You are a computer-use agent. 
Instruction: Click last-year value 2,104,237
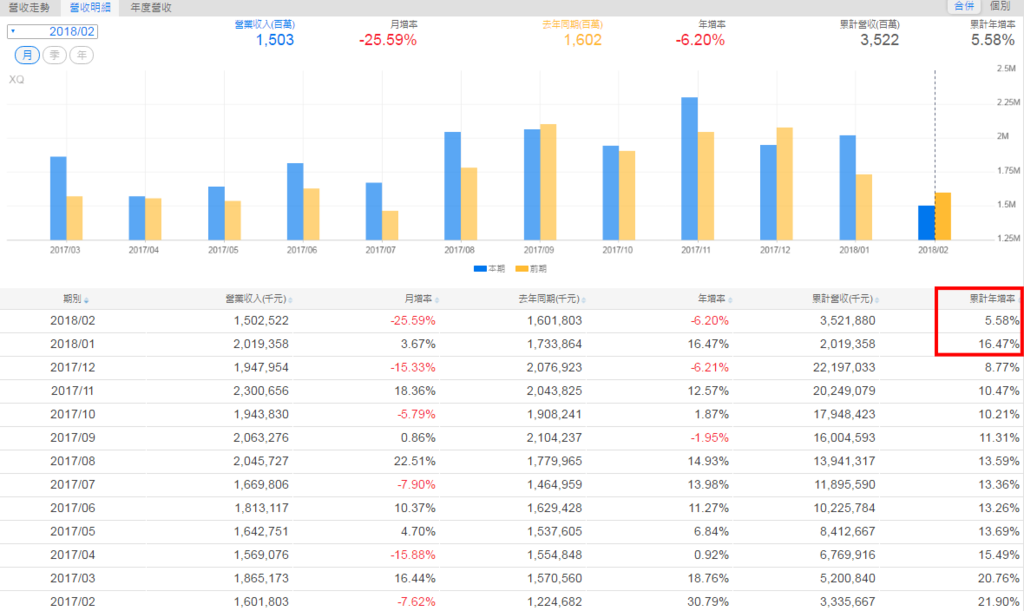[554, 438]
